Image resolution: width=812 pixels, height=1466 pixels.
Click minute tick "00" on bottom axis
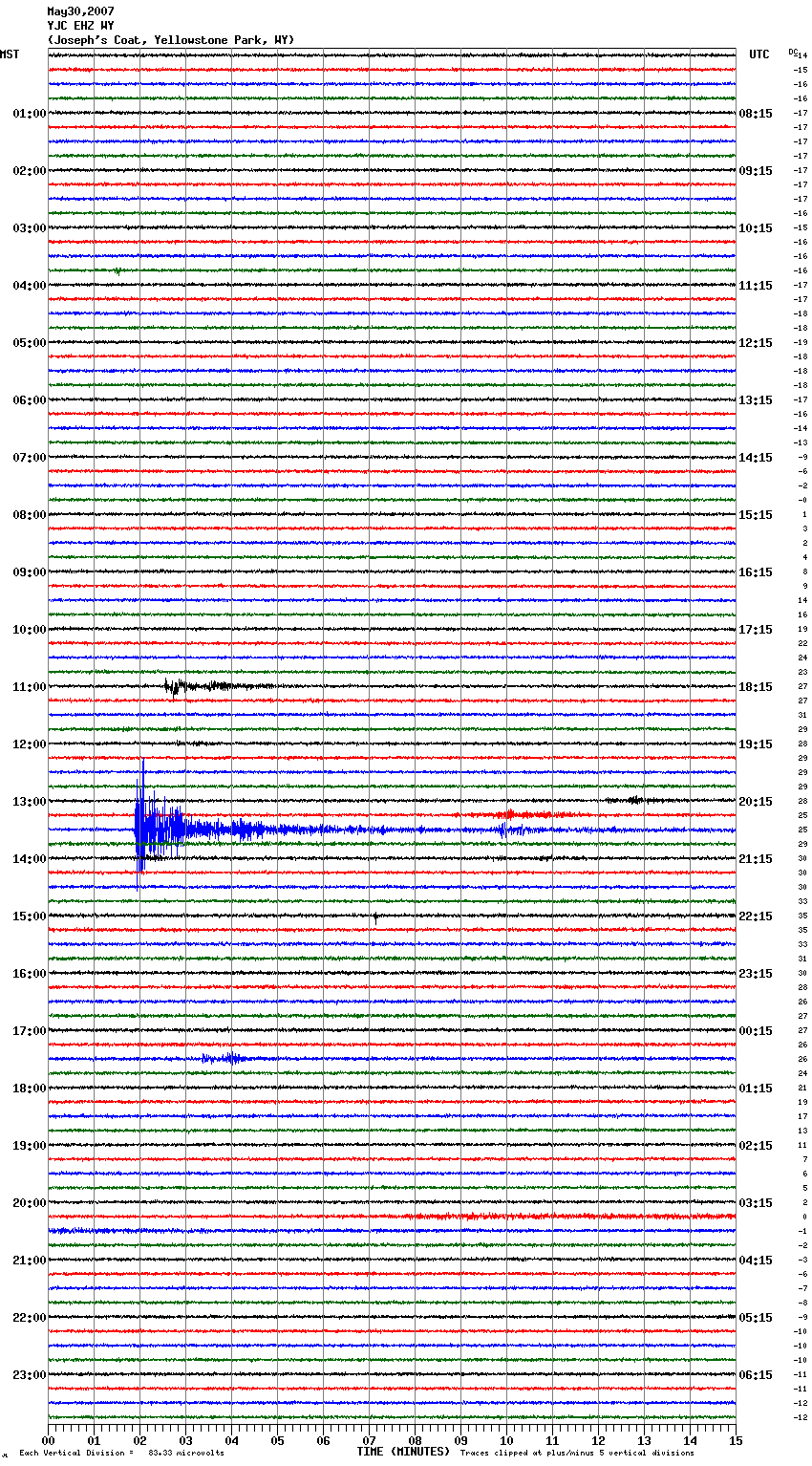click(48, 1440)
